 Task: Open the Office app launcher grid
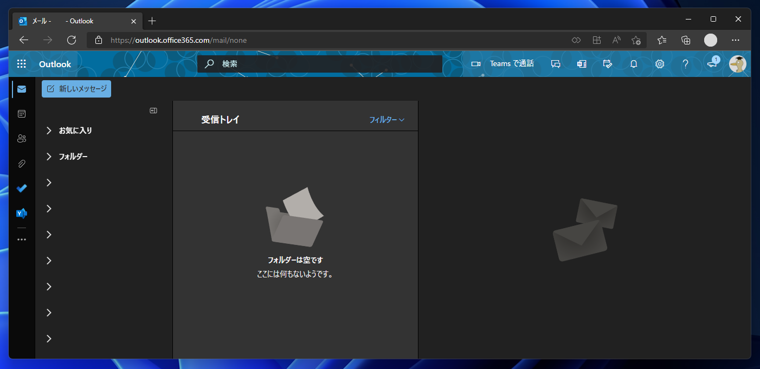click(x=21, y=64)
